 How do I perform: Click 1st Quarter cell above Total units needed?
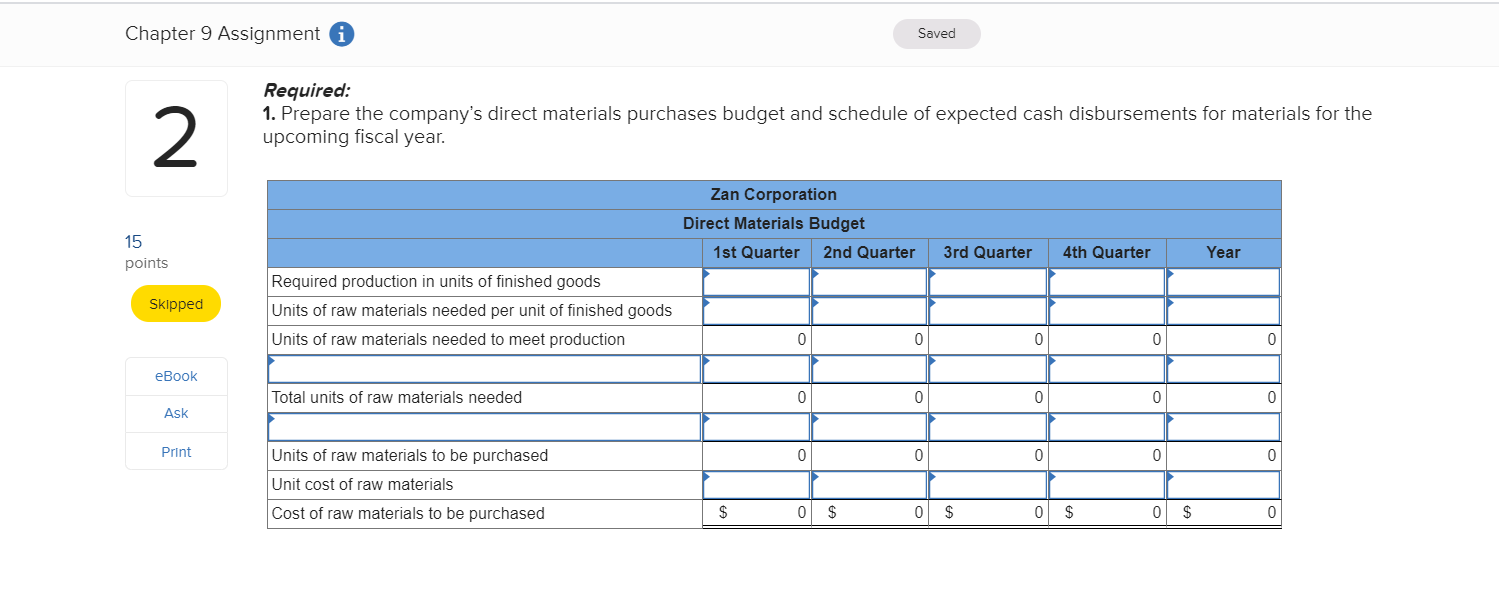click(x=756, y=369)
